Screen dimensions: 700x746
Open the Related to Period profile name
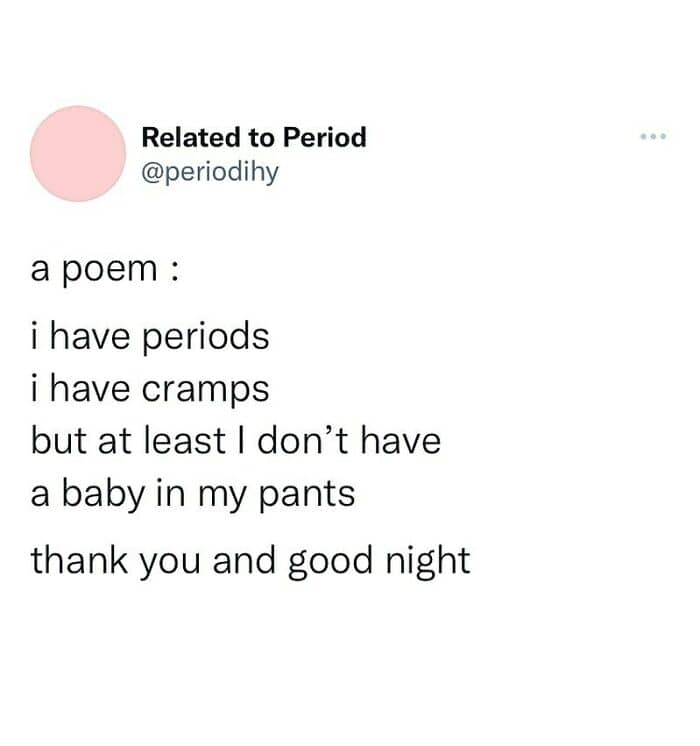(254, 137)
